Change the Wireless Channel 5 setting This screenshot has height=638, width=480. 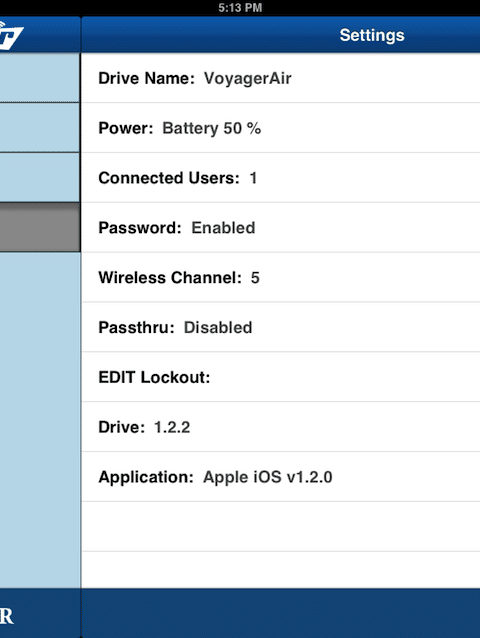coord(281,277)
